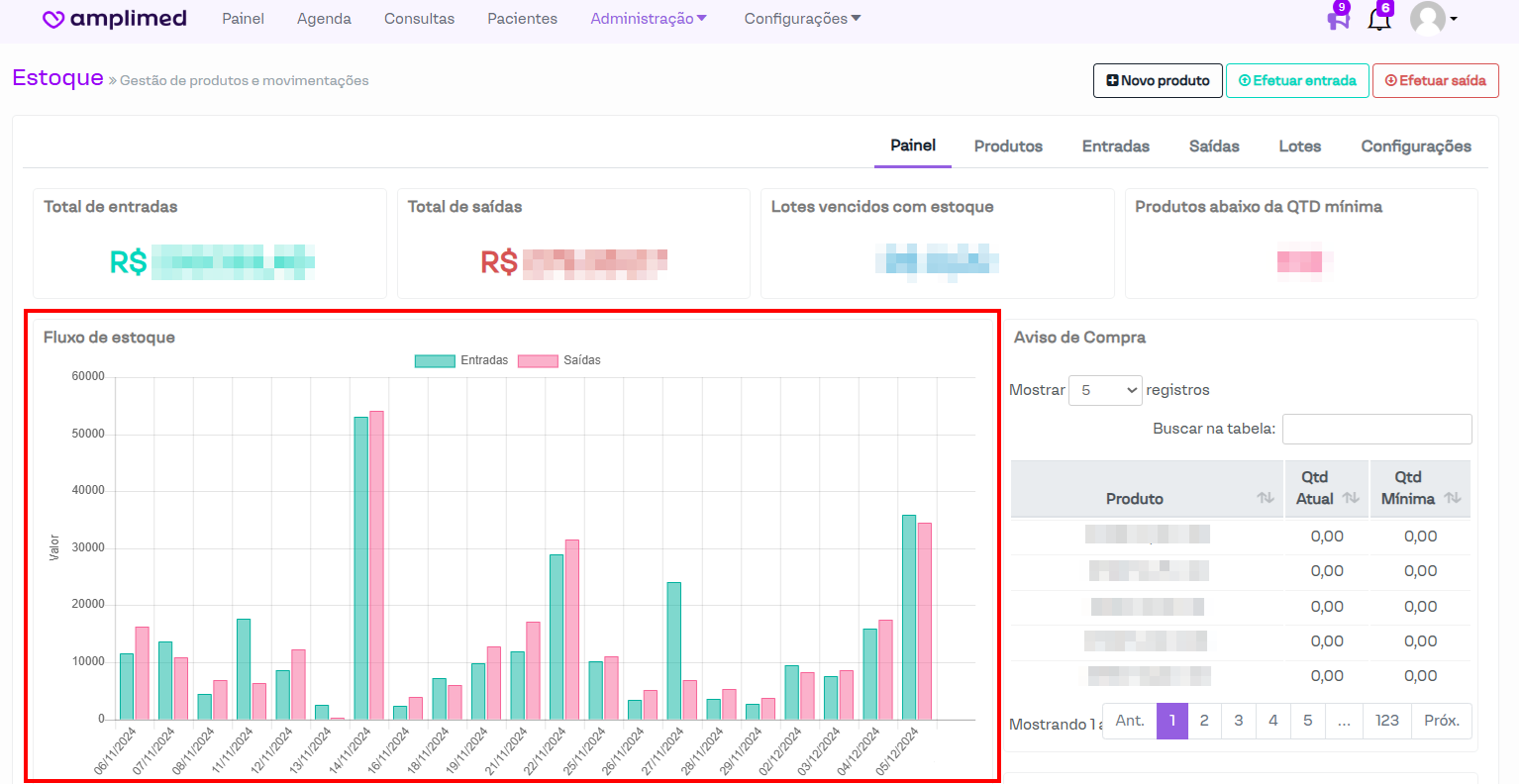Open the Mostrar registros count dropdown

pos(1105,390)
